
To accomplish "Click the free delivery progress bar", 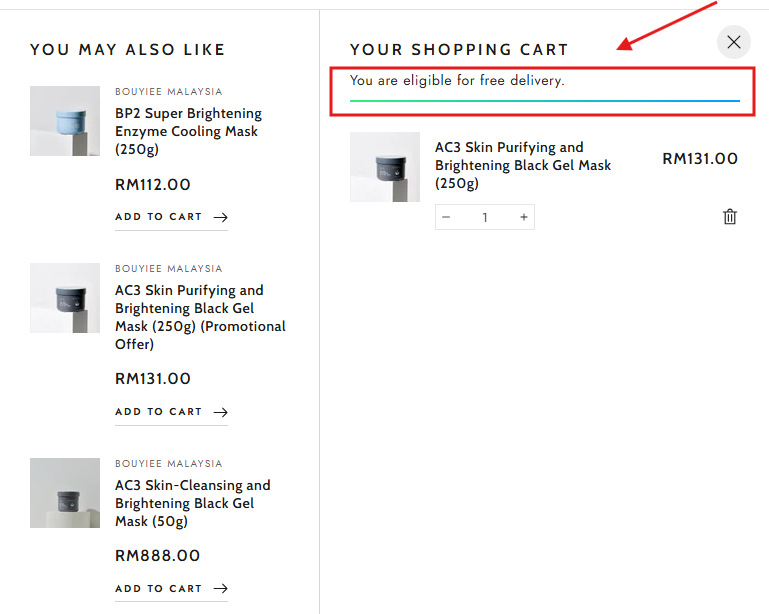I will coord(544,101).
